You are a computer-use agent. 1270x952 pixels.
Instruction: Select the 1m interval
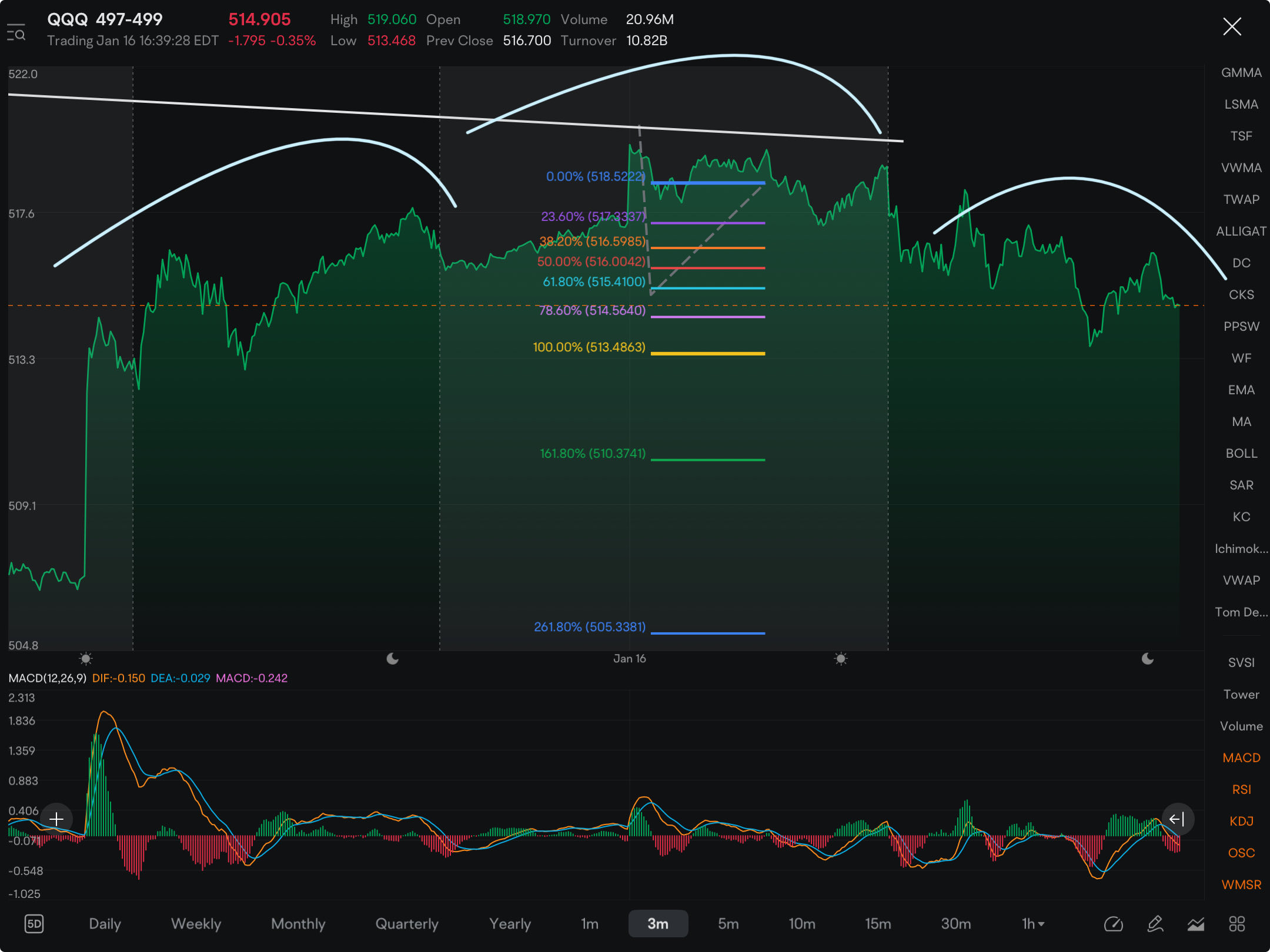click(590, 924)
